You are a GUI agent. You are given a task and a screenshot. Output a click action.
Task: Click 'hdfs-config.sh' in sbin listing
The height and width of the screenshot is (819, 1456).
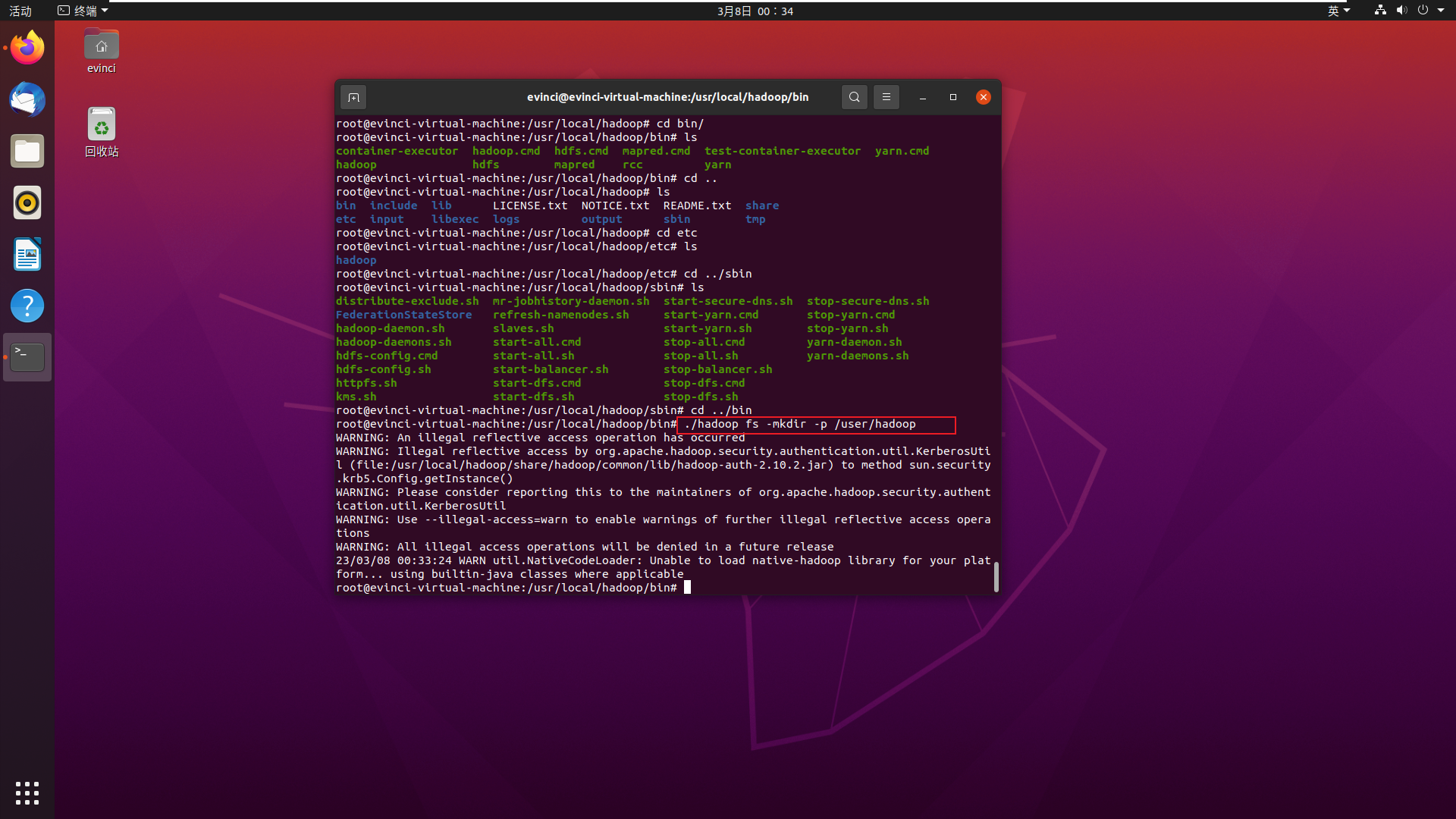pyautogui.click(x=384, y=369)
